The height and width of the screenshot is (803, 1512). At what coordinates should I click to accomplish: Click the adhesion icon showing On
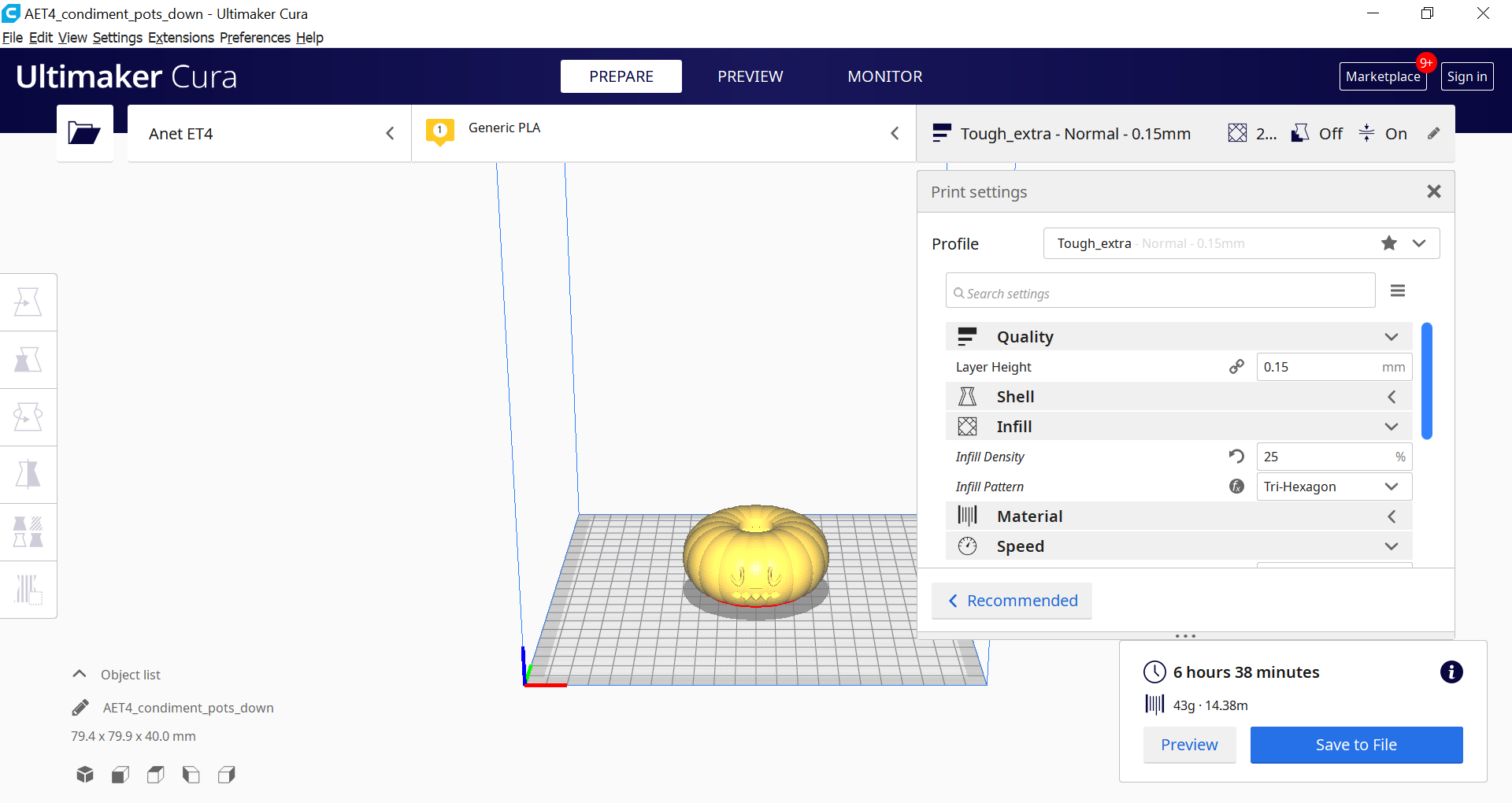click(x=1367, y=133)
